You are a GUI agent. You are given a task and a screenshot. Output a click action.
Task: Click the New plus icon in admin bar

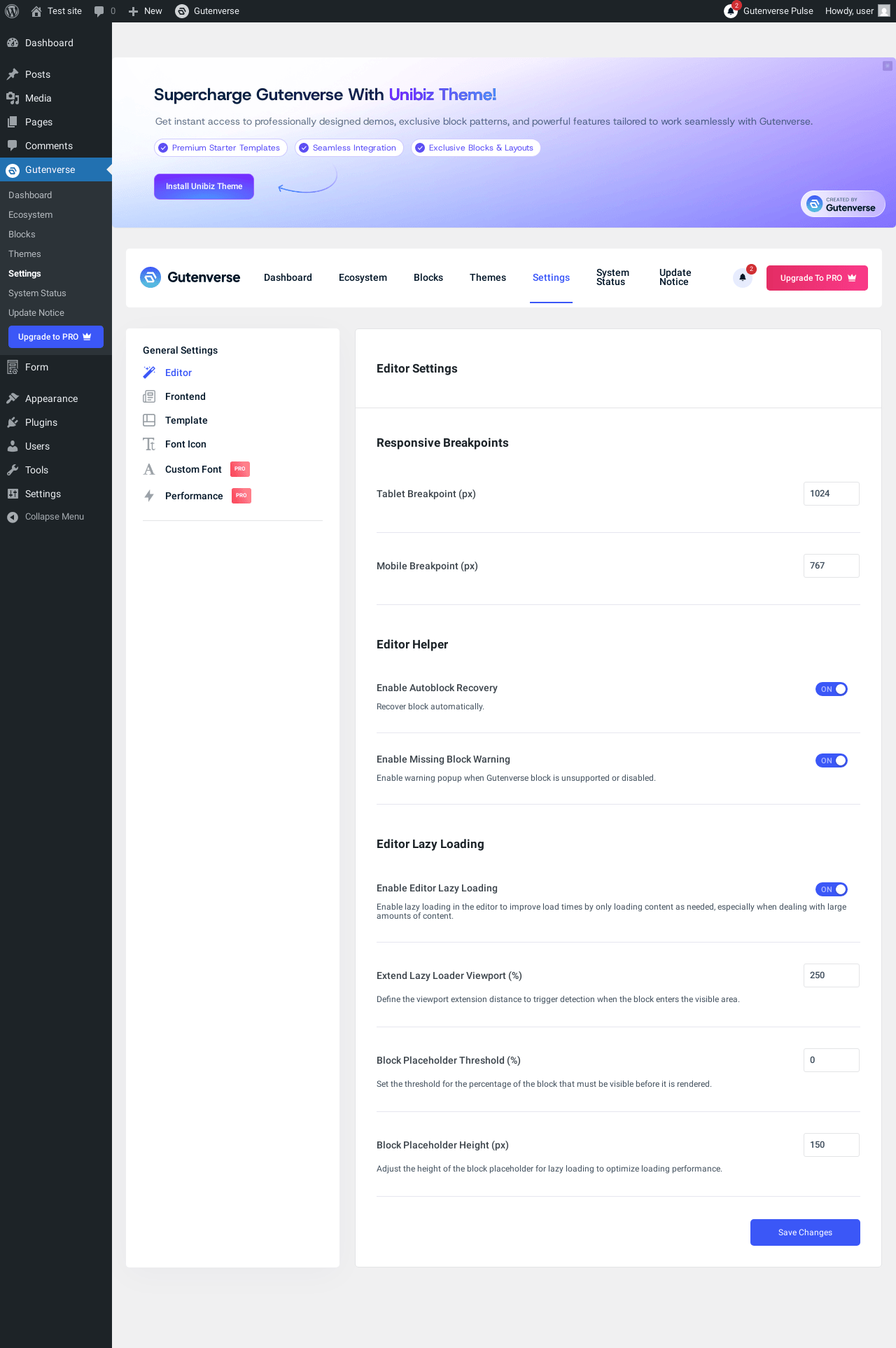pos(133,11)
